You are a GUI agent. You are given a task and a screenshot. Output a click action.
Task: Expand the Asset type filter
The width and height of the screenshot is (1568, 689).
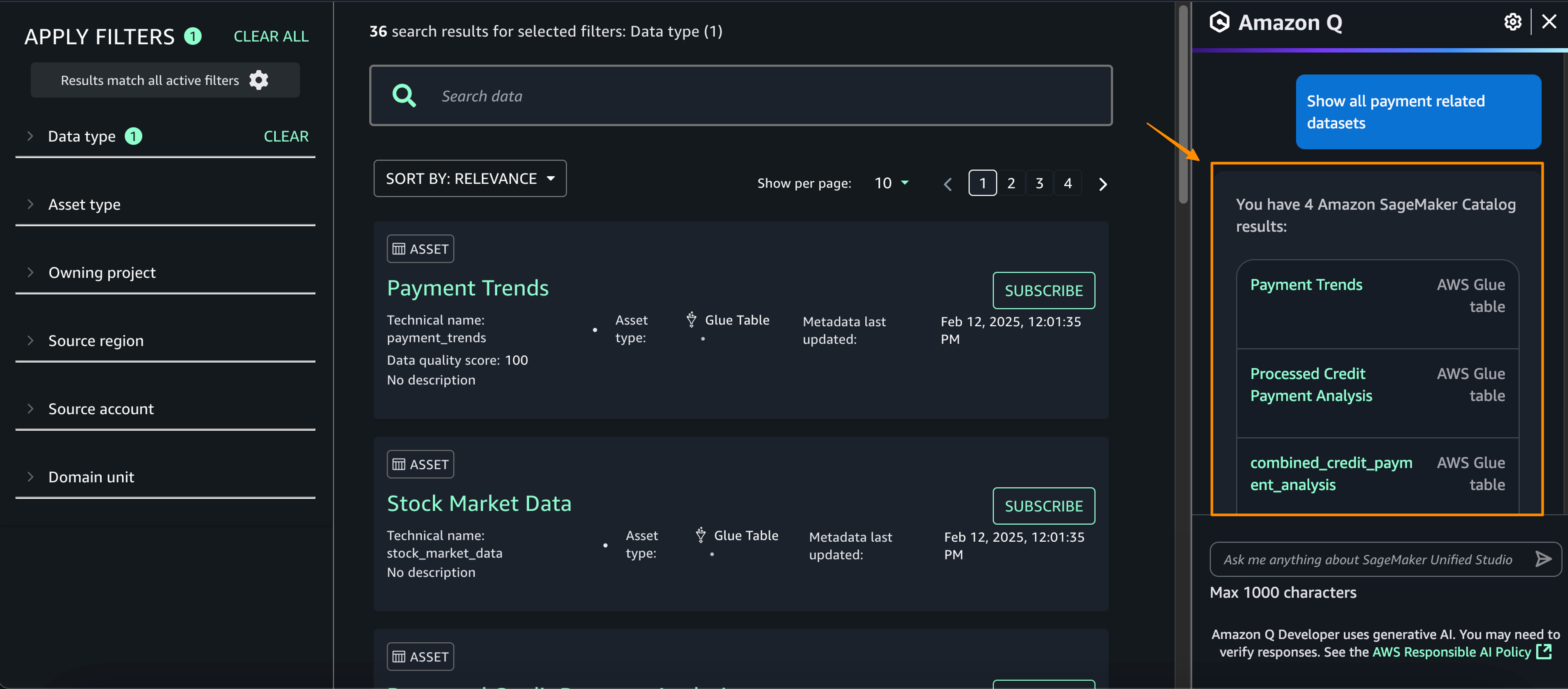(x=85, y=205)
